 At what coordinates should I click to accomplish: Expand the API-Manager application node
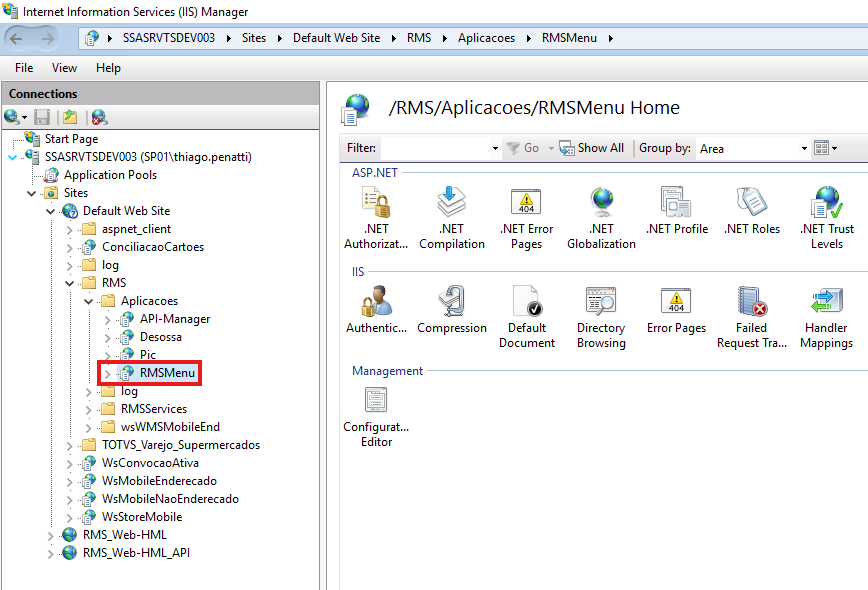pyautogui.click(x=107, y=320)
